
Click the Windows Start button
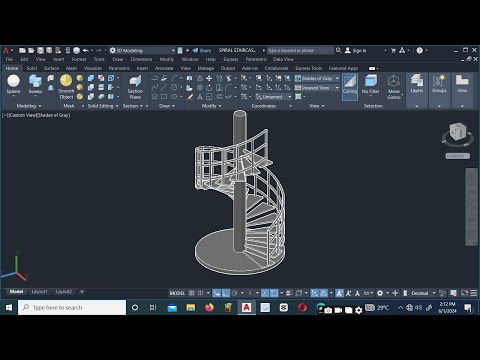[9, 307]
